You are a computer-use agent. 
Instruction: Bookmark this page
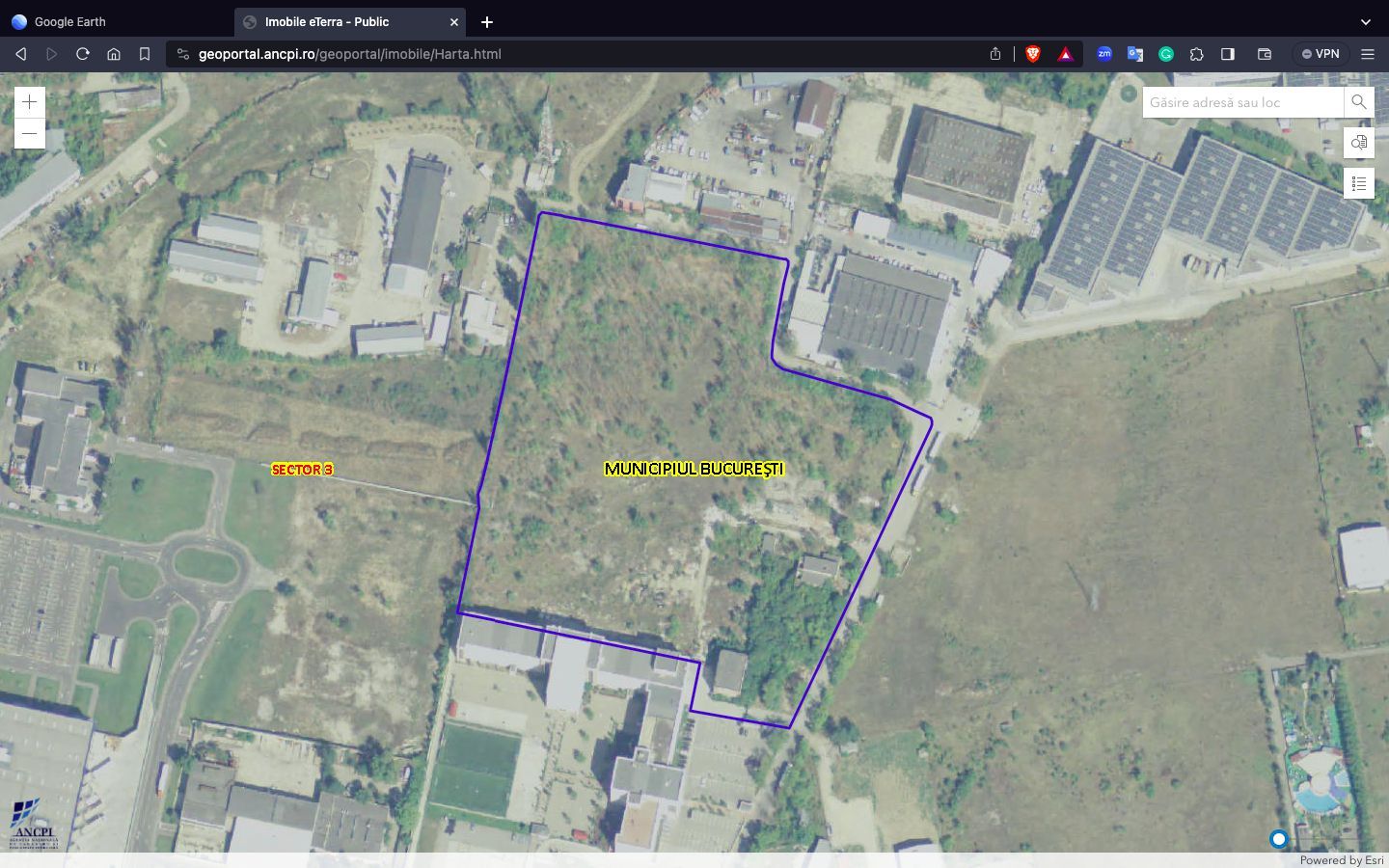point(145,54)
